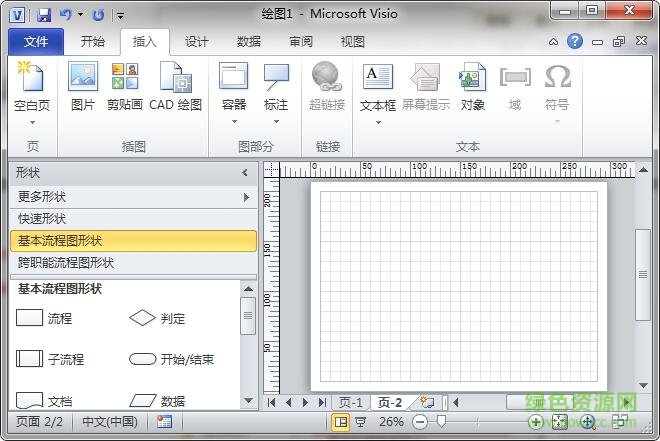Collapse the 形状 shapes pane with arrow
The width and height of the screenshot is (660, 441).
(245, 173)
